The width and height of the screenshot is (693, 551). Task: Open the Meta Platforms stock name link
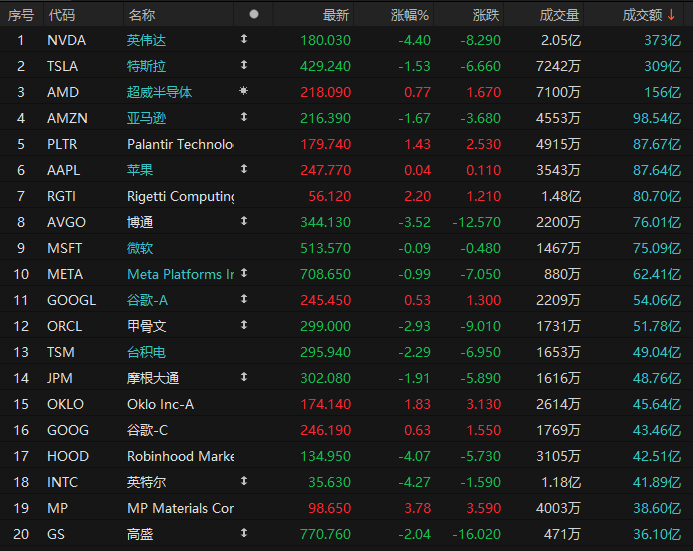click(x=180, y=275)
